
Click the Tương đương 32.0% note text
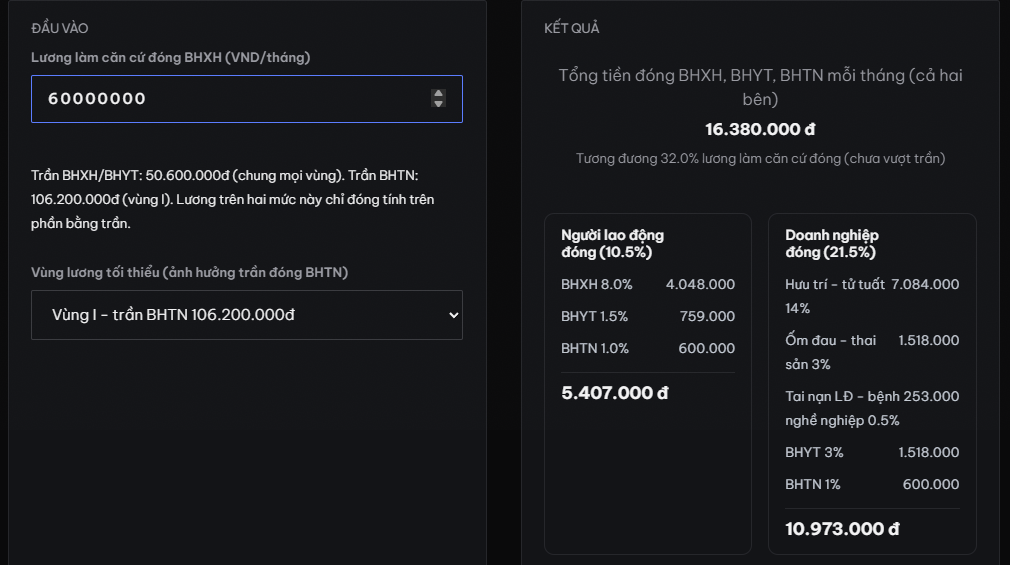(760, 158)
